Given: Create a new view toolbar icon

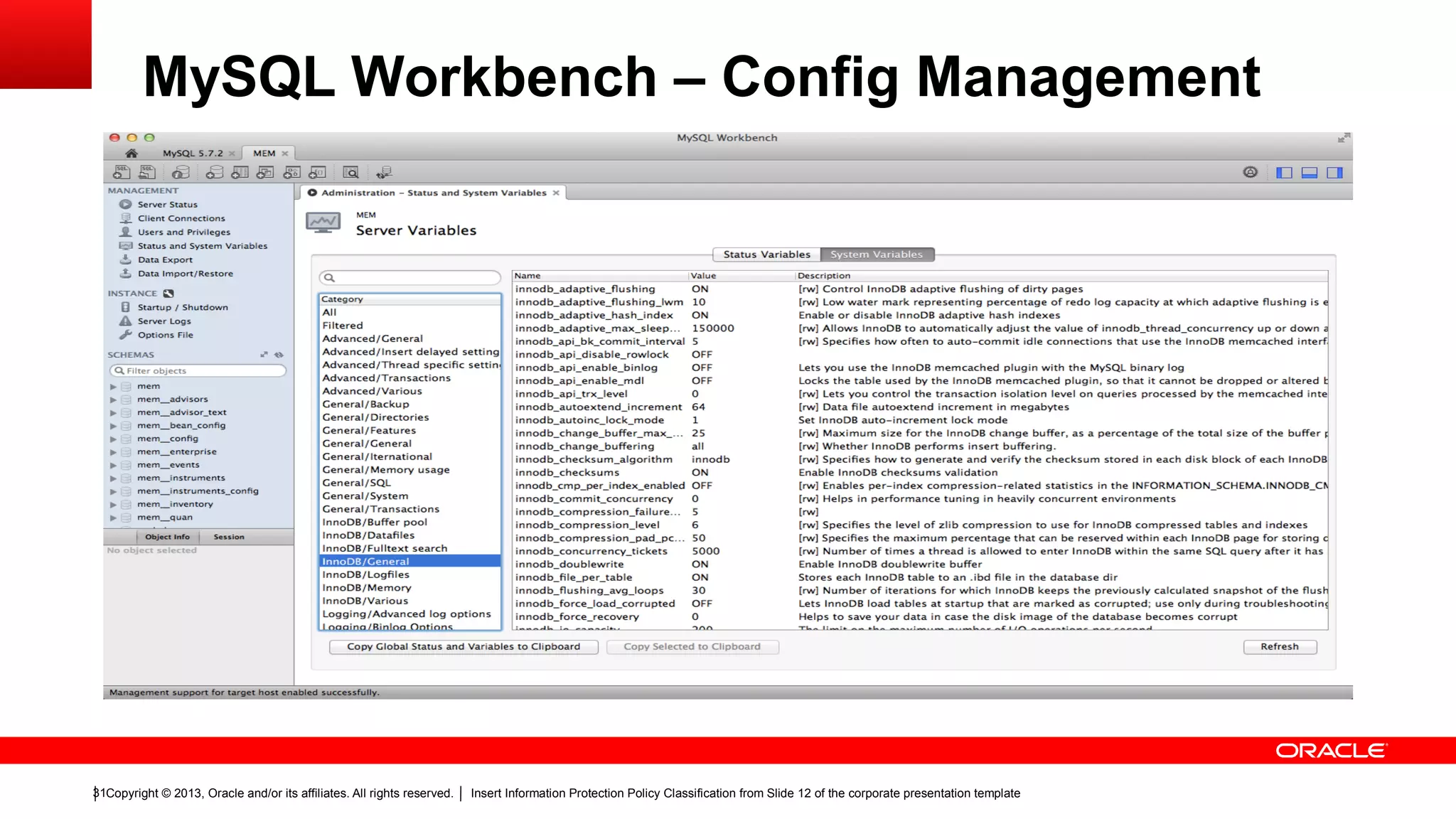Looking at the screenshot, I should point(265,172).
